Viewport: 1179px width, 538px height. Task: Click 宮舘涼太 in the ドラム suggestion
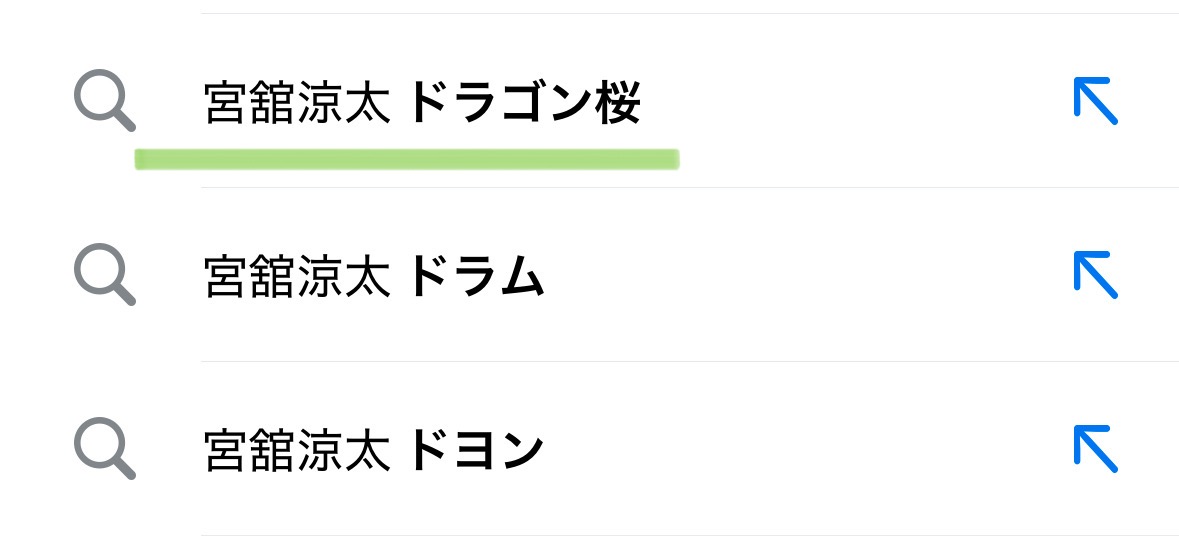point(298,277)
